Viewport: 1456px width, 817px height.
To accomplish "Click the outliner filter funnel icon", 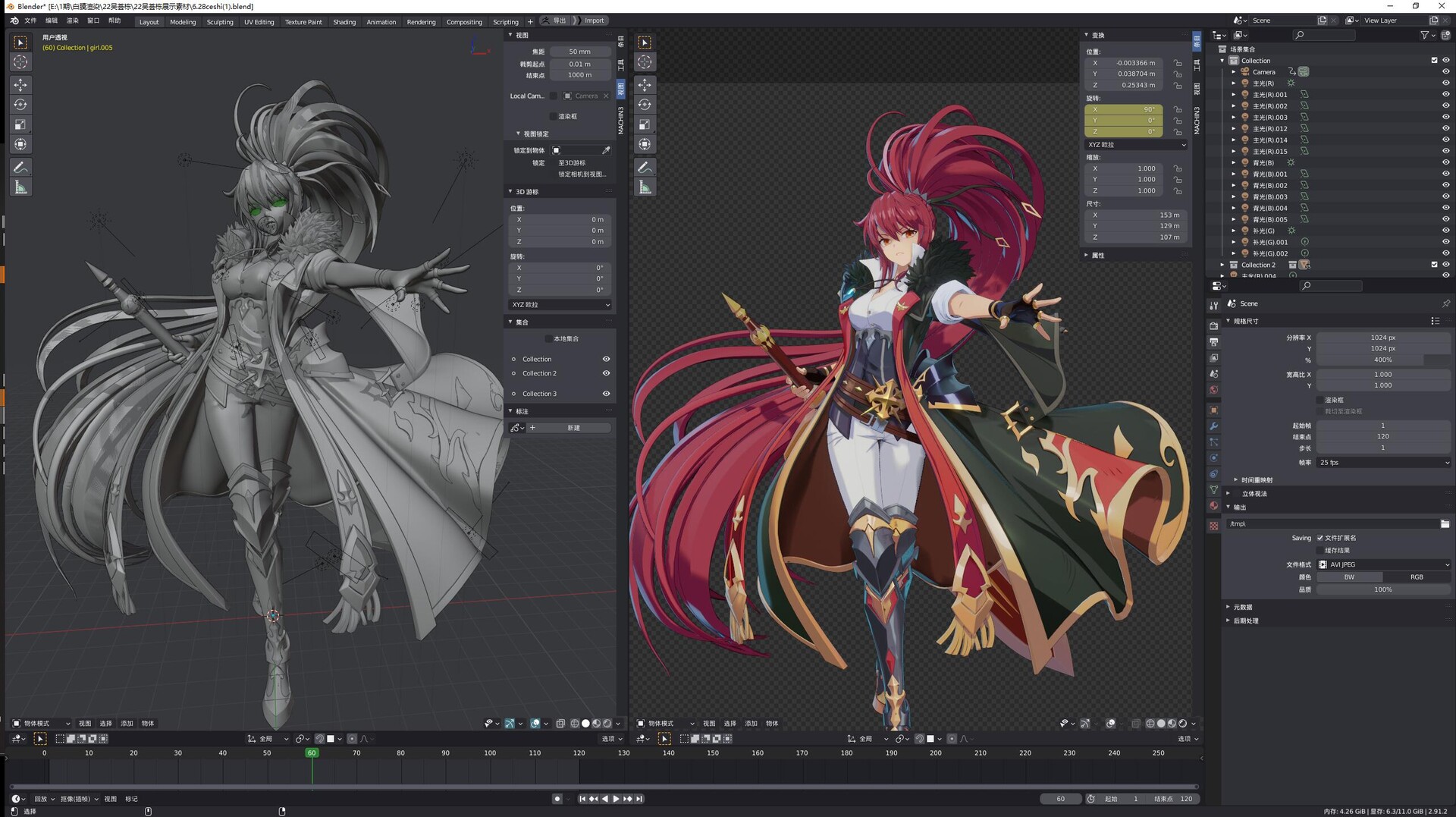I will click(x=1424, y=35).
